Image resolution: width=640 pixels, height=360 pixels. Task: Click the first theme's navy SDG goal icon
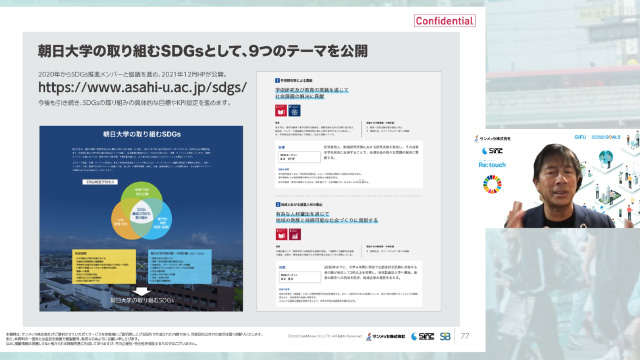tap(294, 111)
